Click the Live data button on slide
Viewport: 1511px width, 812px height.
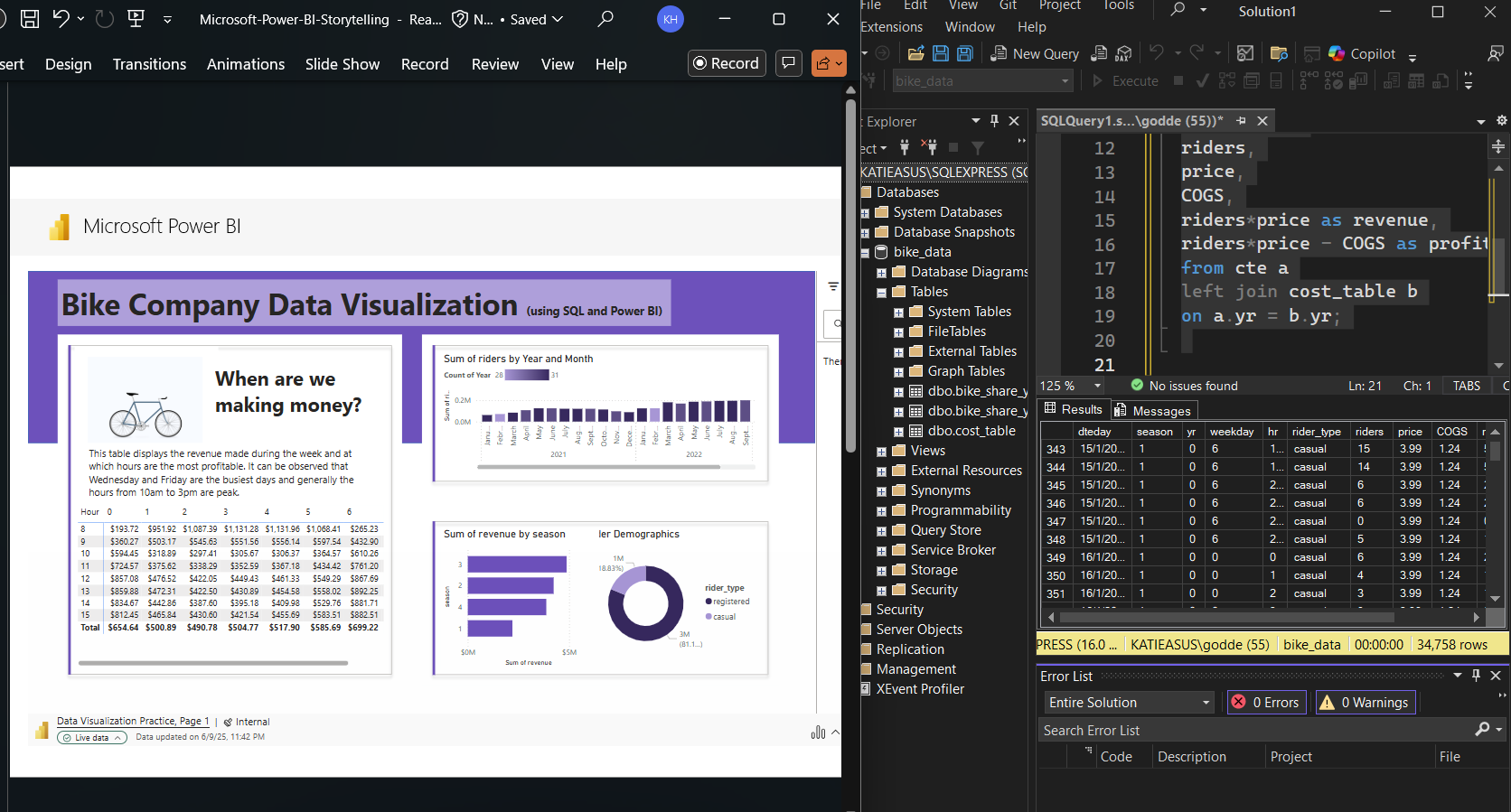(x=92, y=738)
